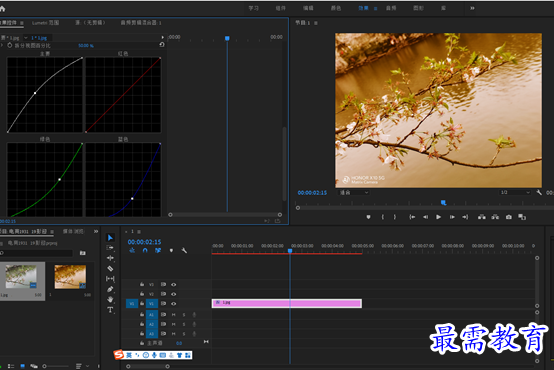Click the Extract button in Program Monitor
Image resolution: width=554 pixels, height=370 pixels.
coord(495,217)
